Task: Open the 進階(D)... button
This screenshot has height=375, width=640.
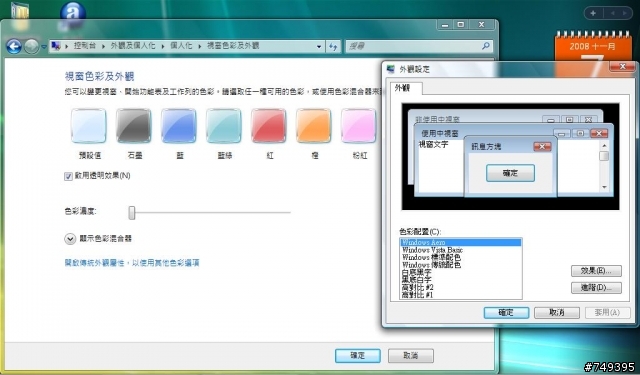Action: coord(596,287)
